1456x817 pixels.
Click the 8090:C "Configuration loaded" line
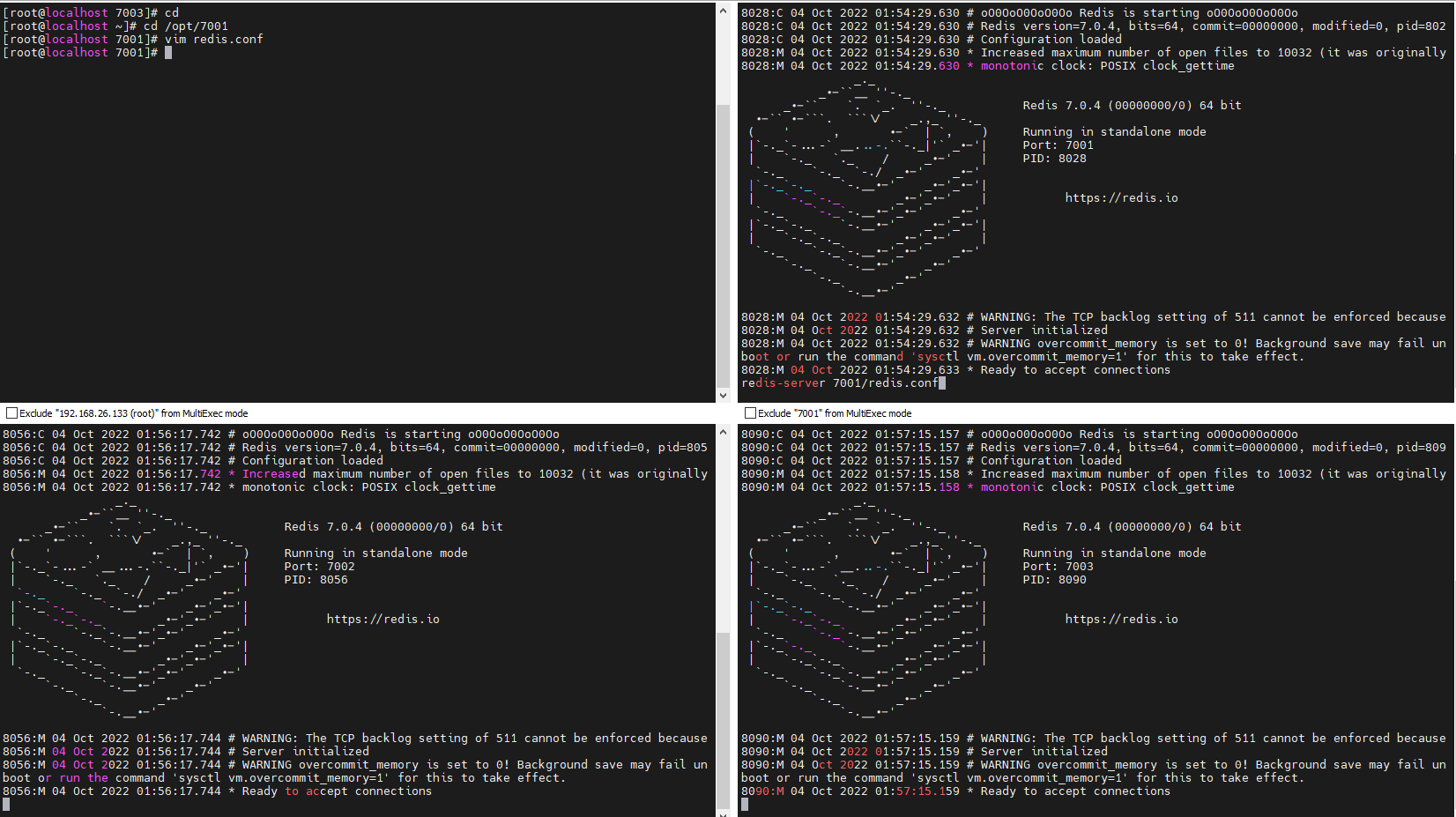[x=931, y=461]
